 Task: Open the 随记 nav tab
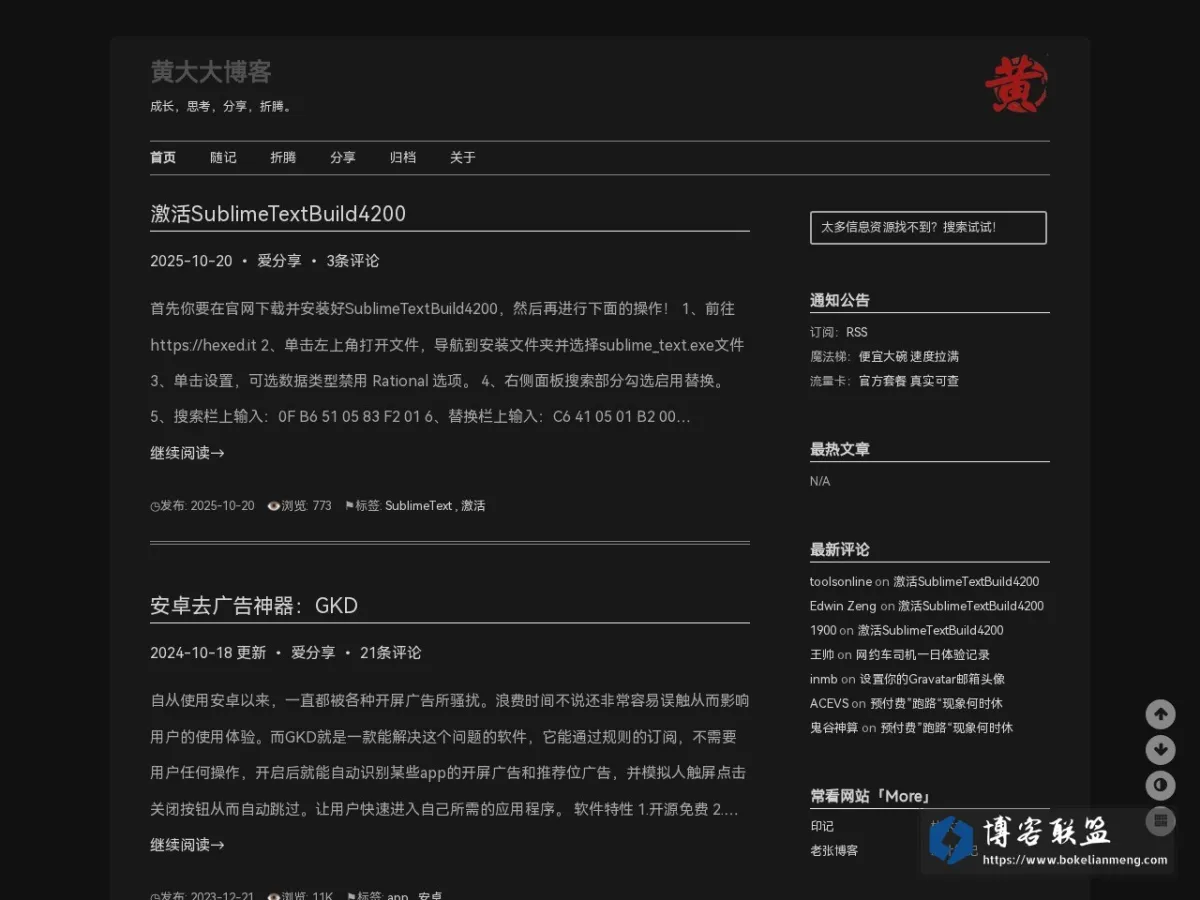223,158
